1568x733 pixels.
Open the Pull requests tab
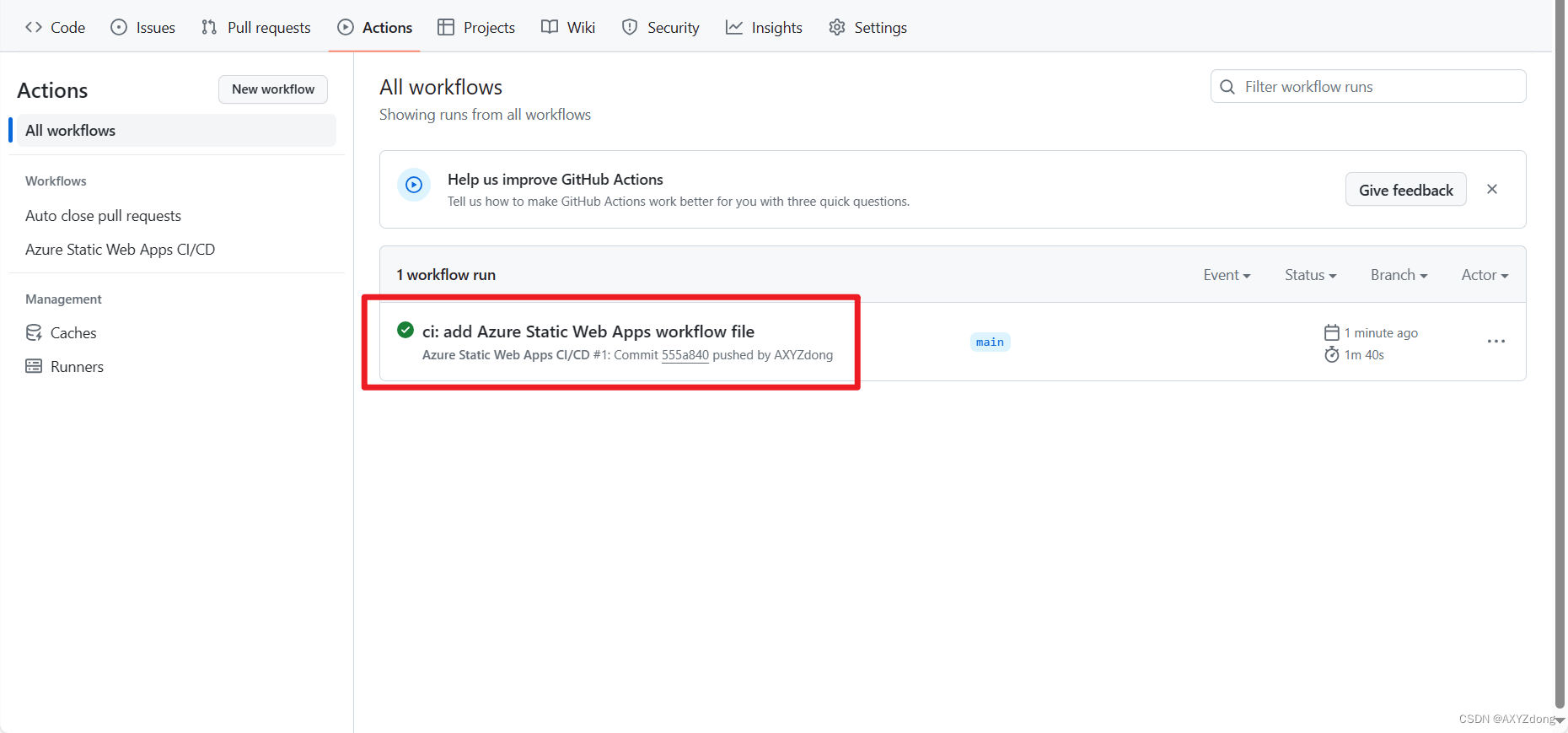(256, 27)
